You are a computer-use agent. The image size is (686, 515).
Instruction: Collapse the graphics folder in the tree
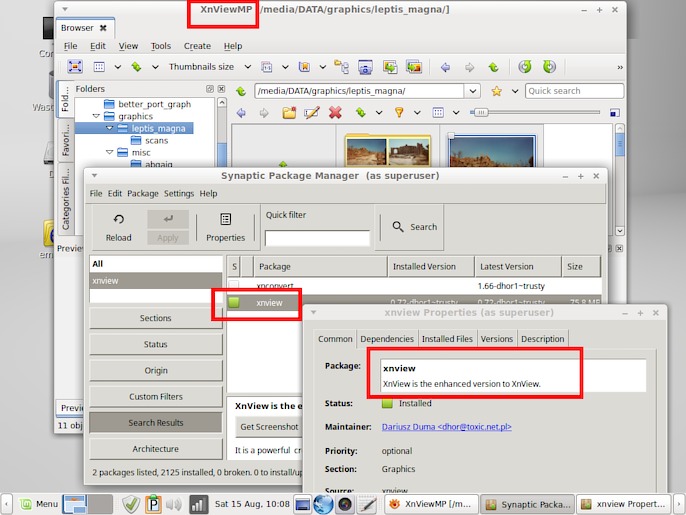pyautogui.click(x=96, y=116)
